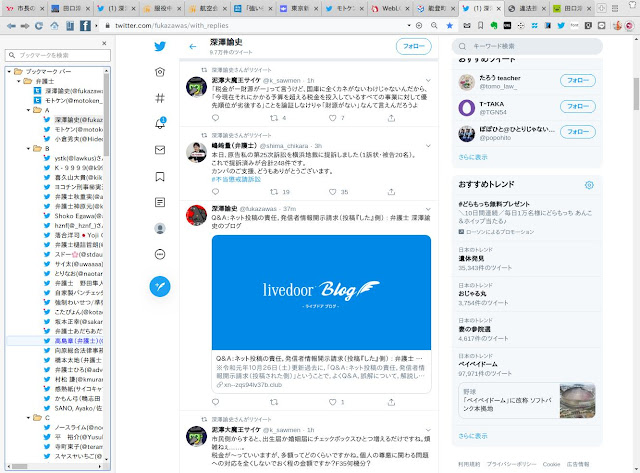The height and width of the screenshot is (473, 640).
Task: Switch to the 東京新 browser tab
Action: pyautogui.click(x=300, y=8)
